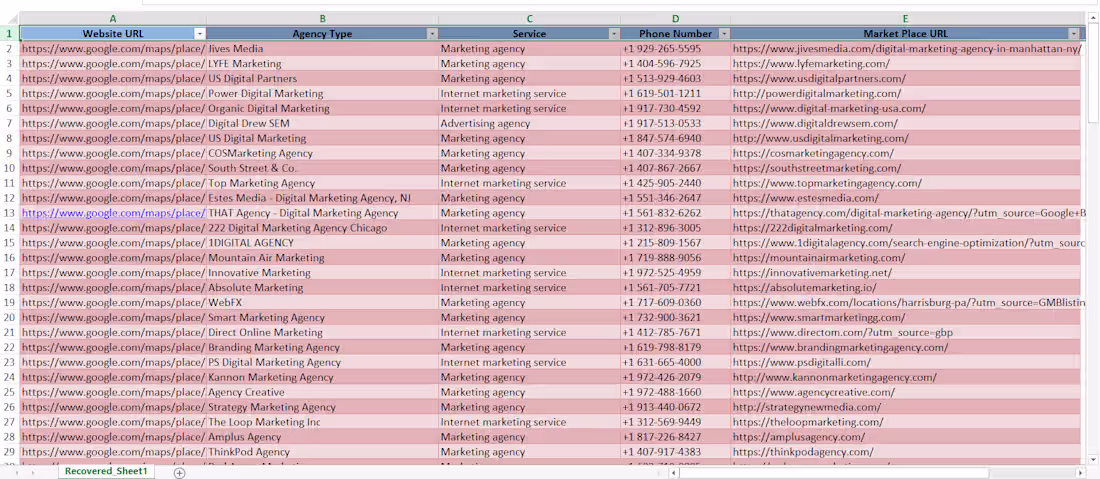Select the 'https://www.estesmedia.com/' cell
Image resolution: width=1100 pixels, height=479 pixels.
pyautogui.click(x=905, y=198)
